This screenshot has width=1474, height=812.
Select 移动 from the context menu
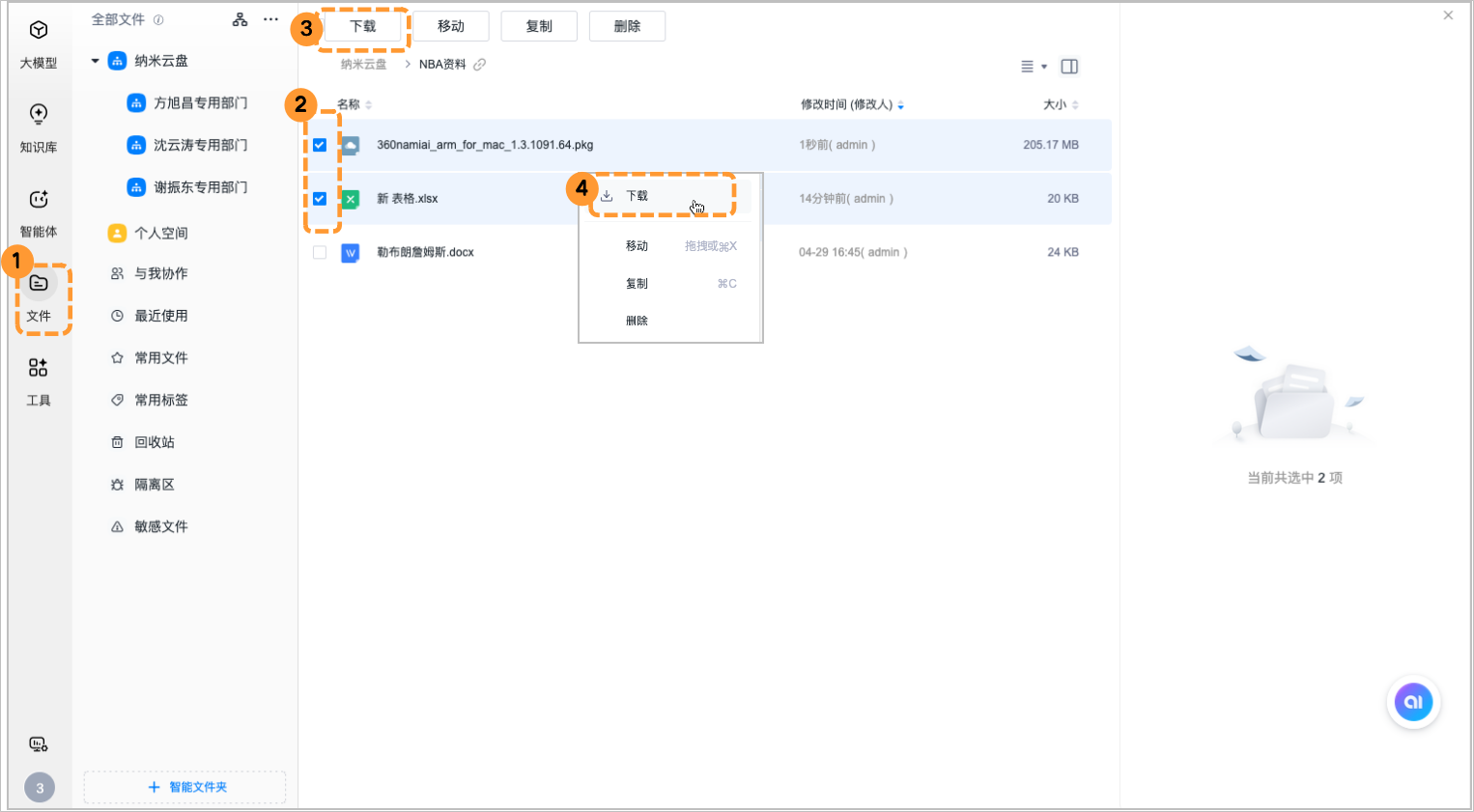(x=638, y=245)
